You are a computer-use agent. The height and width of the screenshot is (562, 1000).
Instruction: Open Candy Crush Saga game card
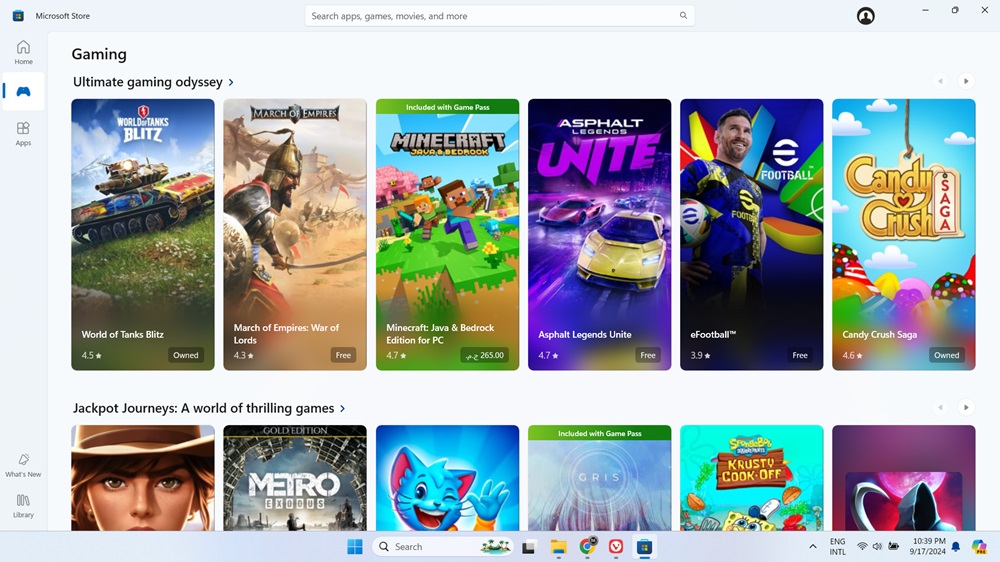click(x=904, y=234)
